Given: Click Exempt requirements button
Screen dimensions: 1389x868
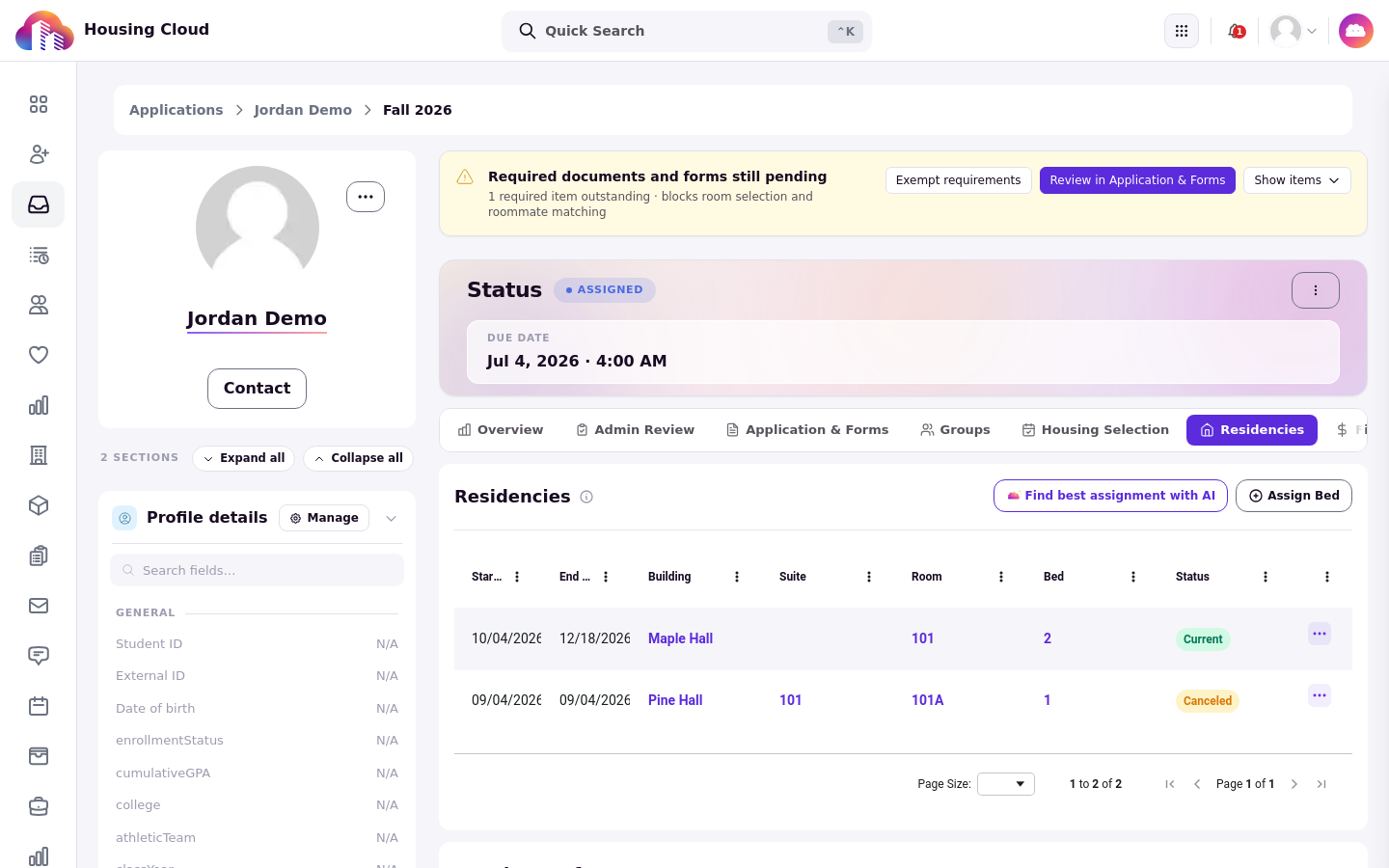Looking at the screenshot, I should 959,180.
